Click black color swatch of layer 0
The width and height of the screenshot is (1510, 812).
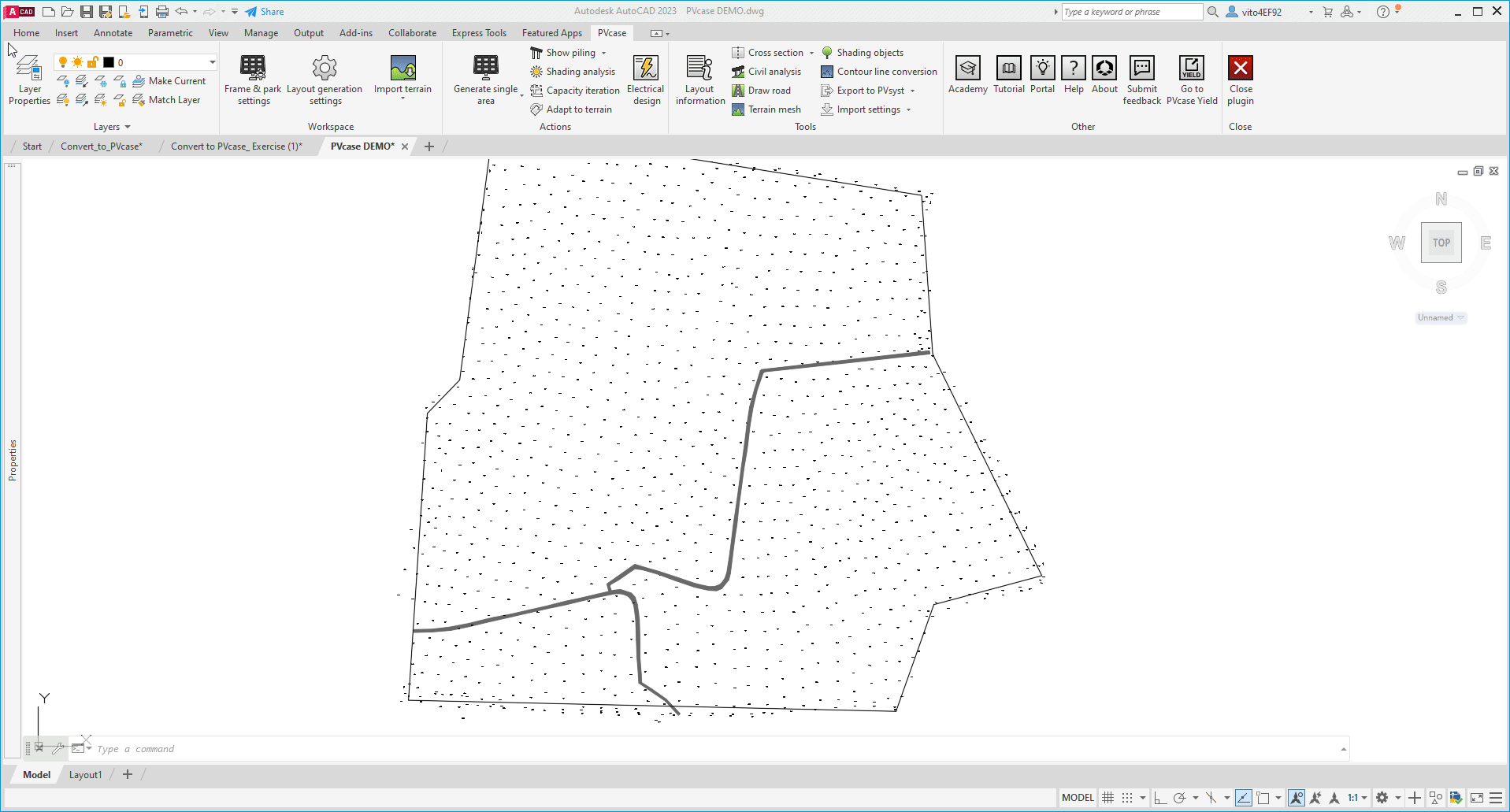pyautogui.click(x=109, y=62)
